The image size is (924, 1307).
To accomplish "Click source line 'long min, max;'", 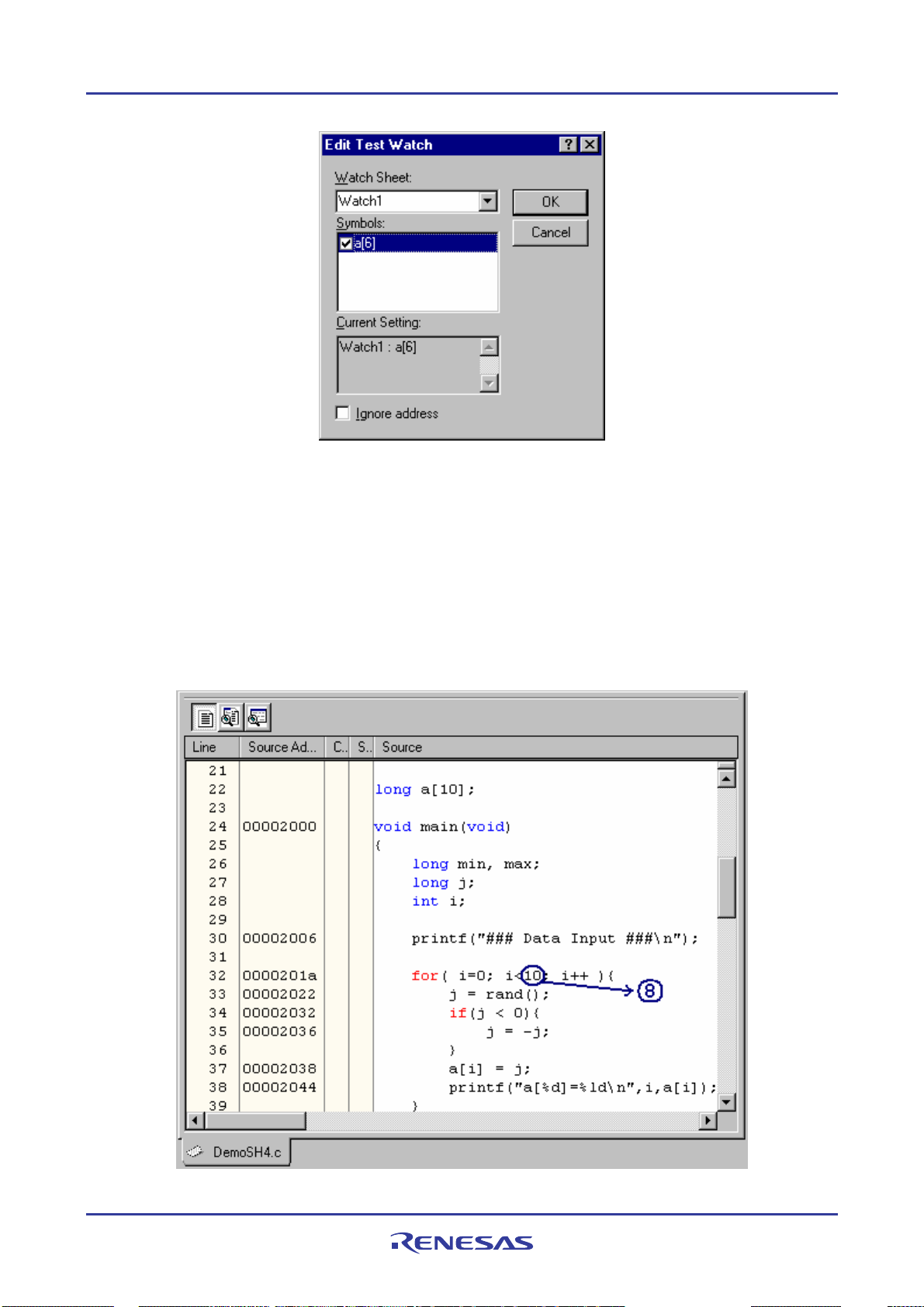I will point(476,864).
